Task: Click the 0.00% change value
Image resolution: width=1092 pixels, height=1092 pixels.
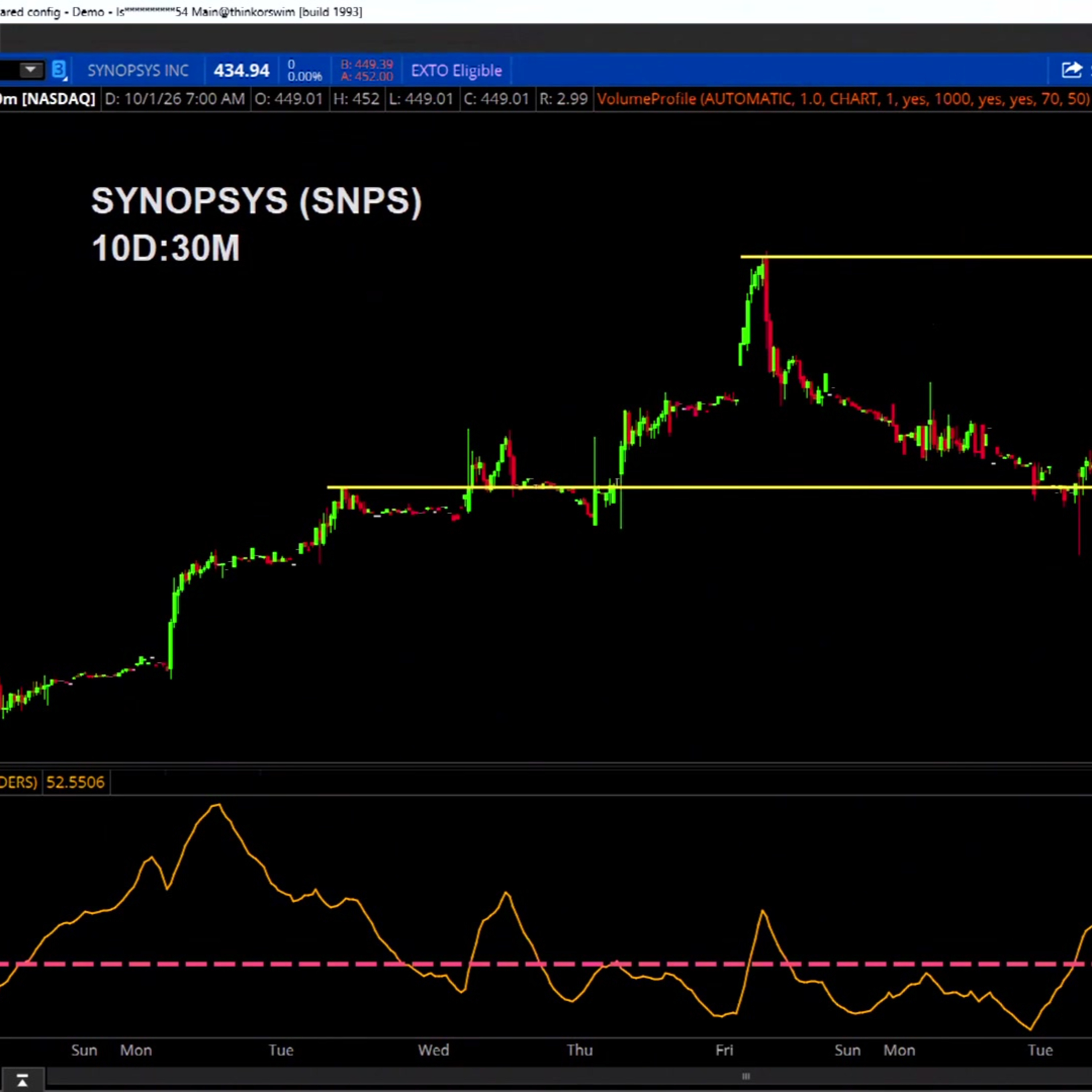Action: 304,76
